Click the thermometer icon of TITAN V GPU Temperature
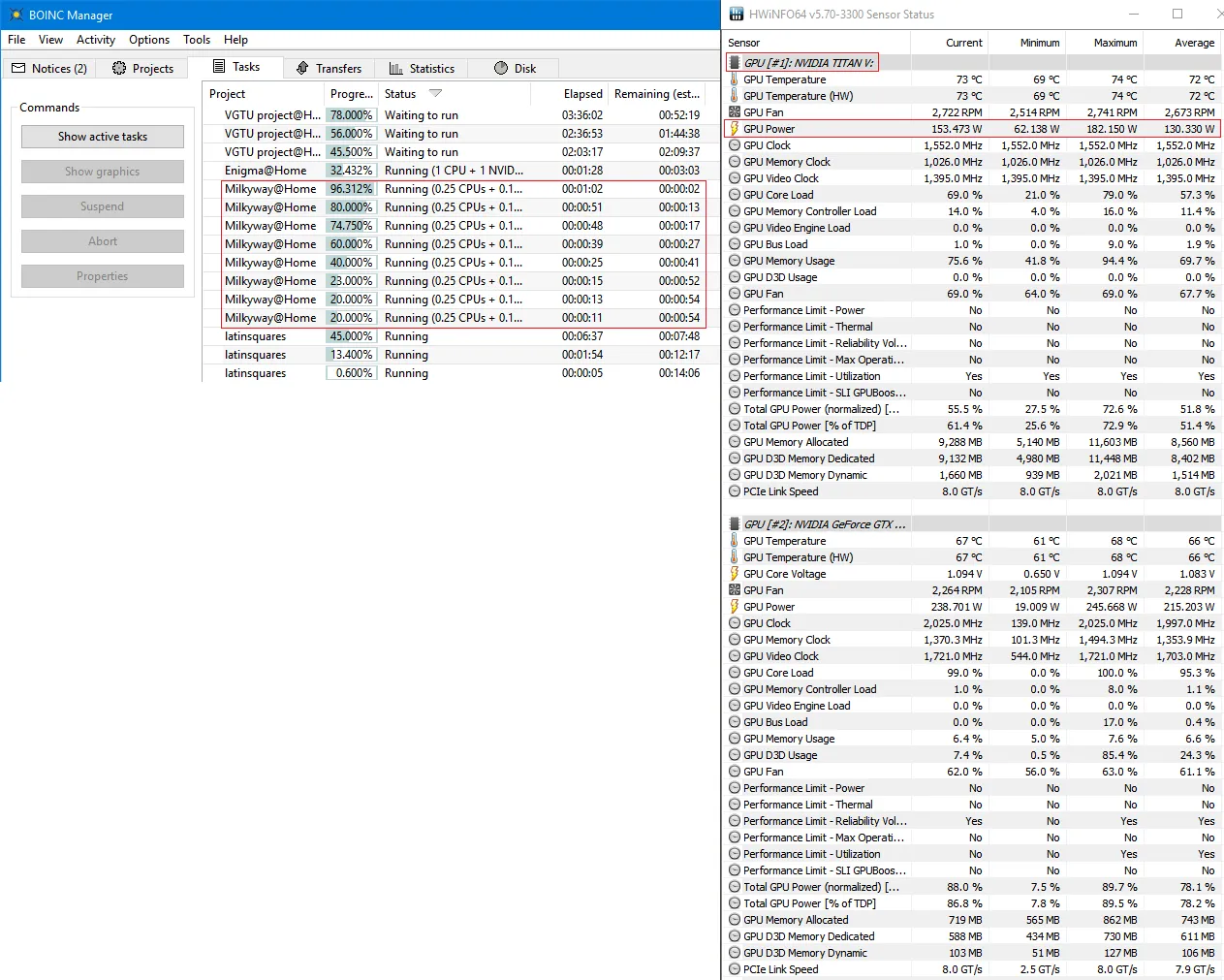Image resolution: width=1224 pixels, height=980 pixels. click(x=735, y=79)
